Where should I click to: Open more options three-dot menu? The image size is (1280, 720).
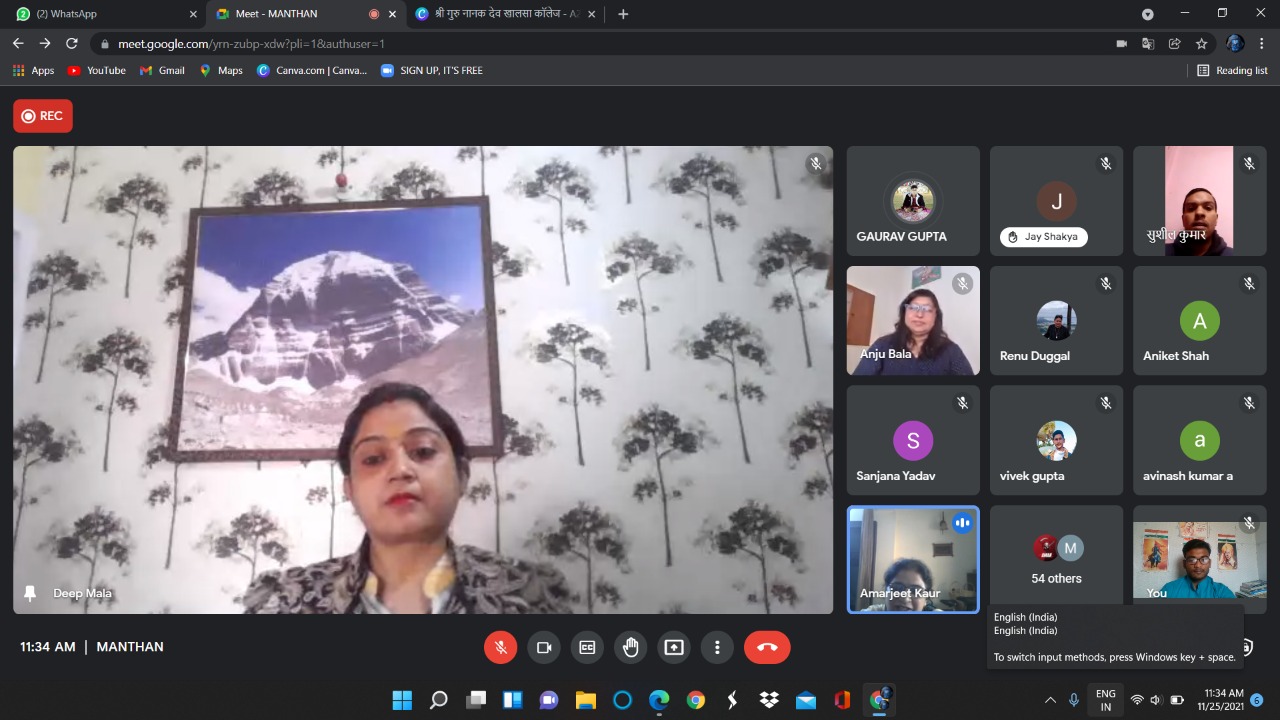coord(717,647)
